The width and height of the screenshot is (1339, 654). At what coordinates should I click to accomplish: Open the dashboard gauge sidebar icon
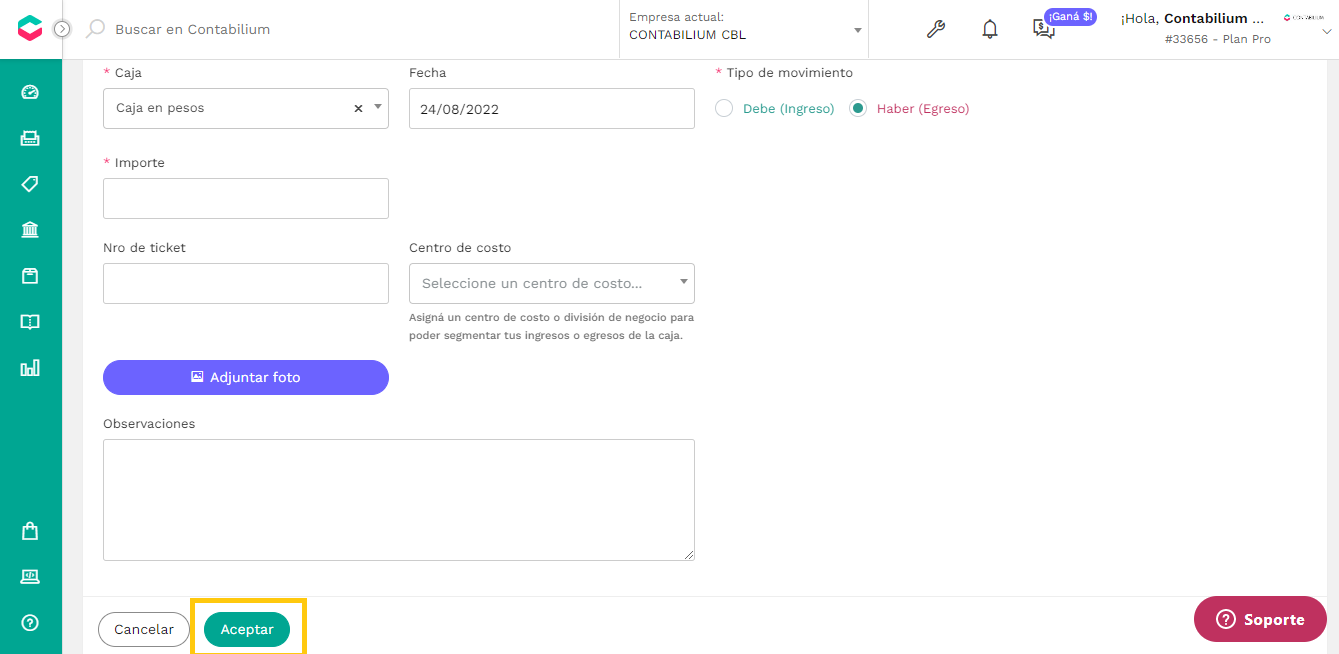30,92
